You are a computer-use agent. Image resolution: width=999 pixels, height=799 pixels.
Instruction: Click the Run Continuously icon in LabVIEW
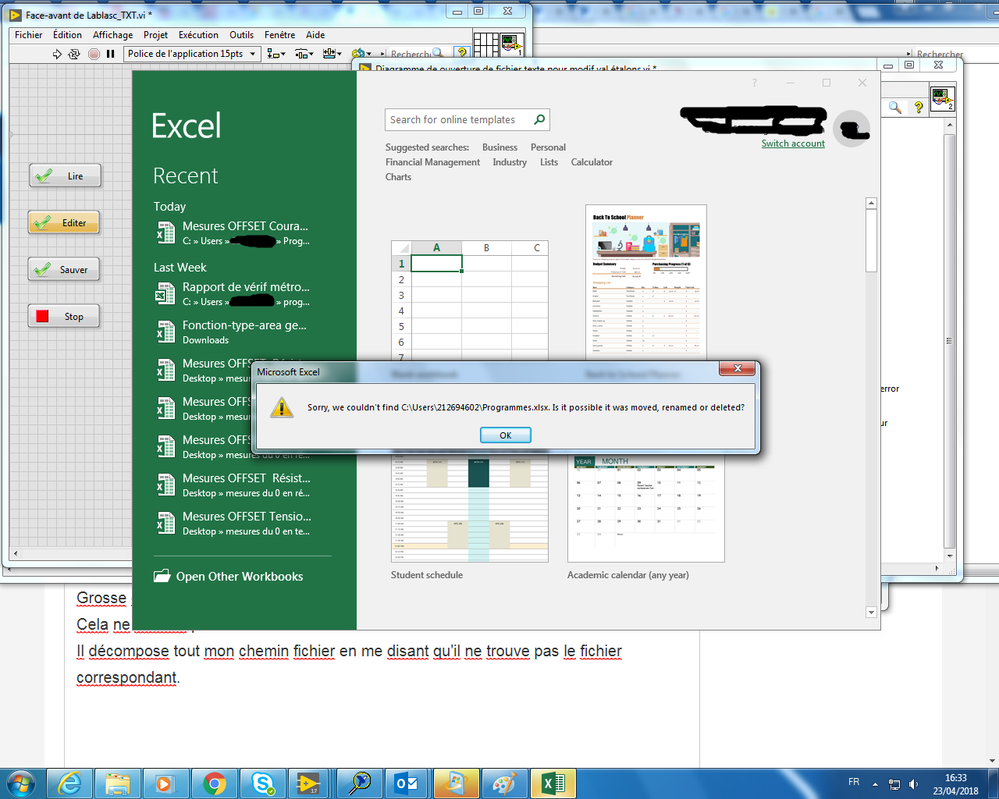coord(75,54)
